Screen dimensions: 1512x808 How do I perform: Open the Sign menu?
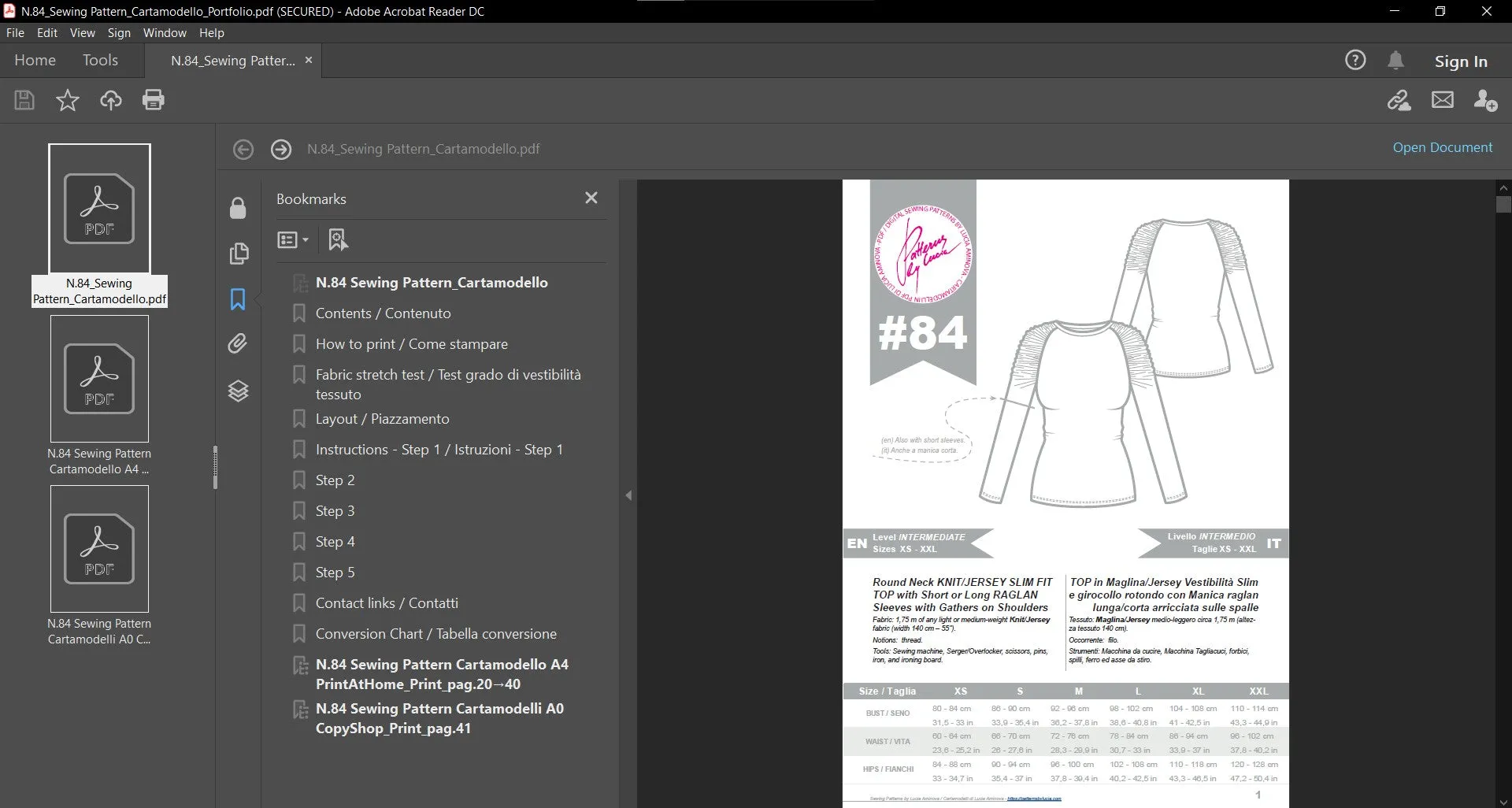(x=119, y=32)
